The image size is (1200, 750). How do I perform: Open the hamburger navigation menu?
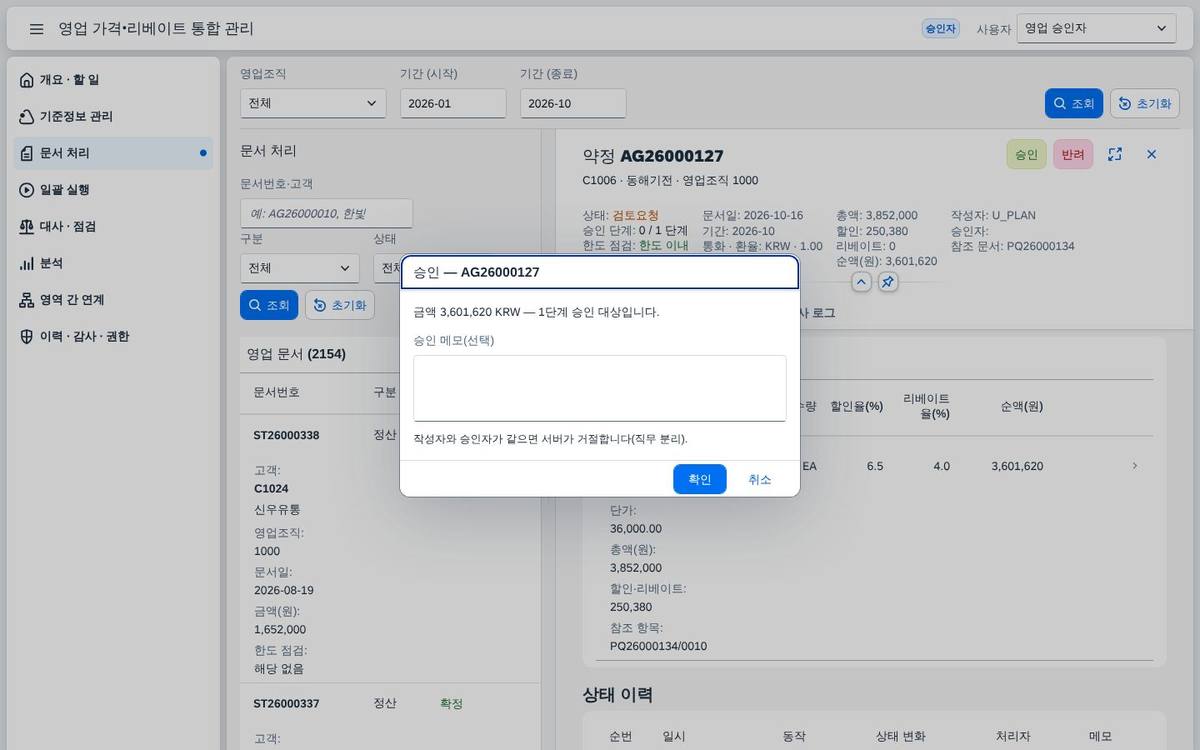(36, 29)
